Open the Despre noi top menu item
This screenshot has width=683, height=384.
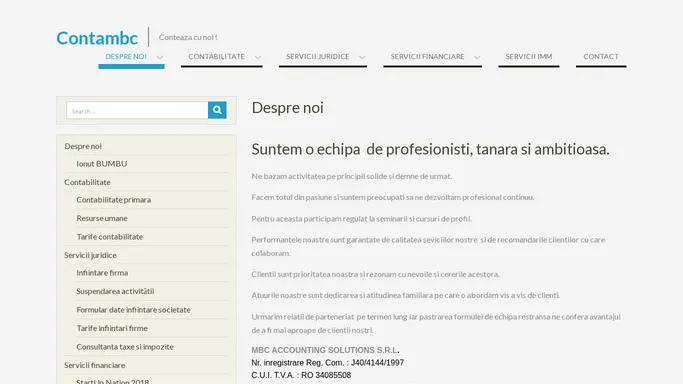tap(126, 57)
